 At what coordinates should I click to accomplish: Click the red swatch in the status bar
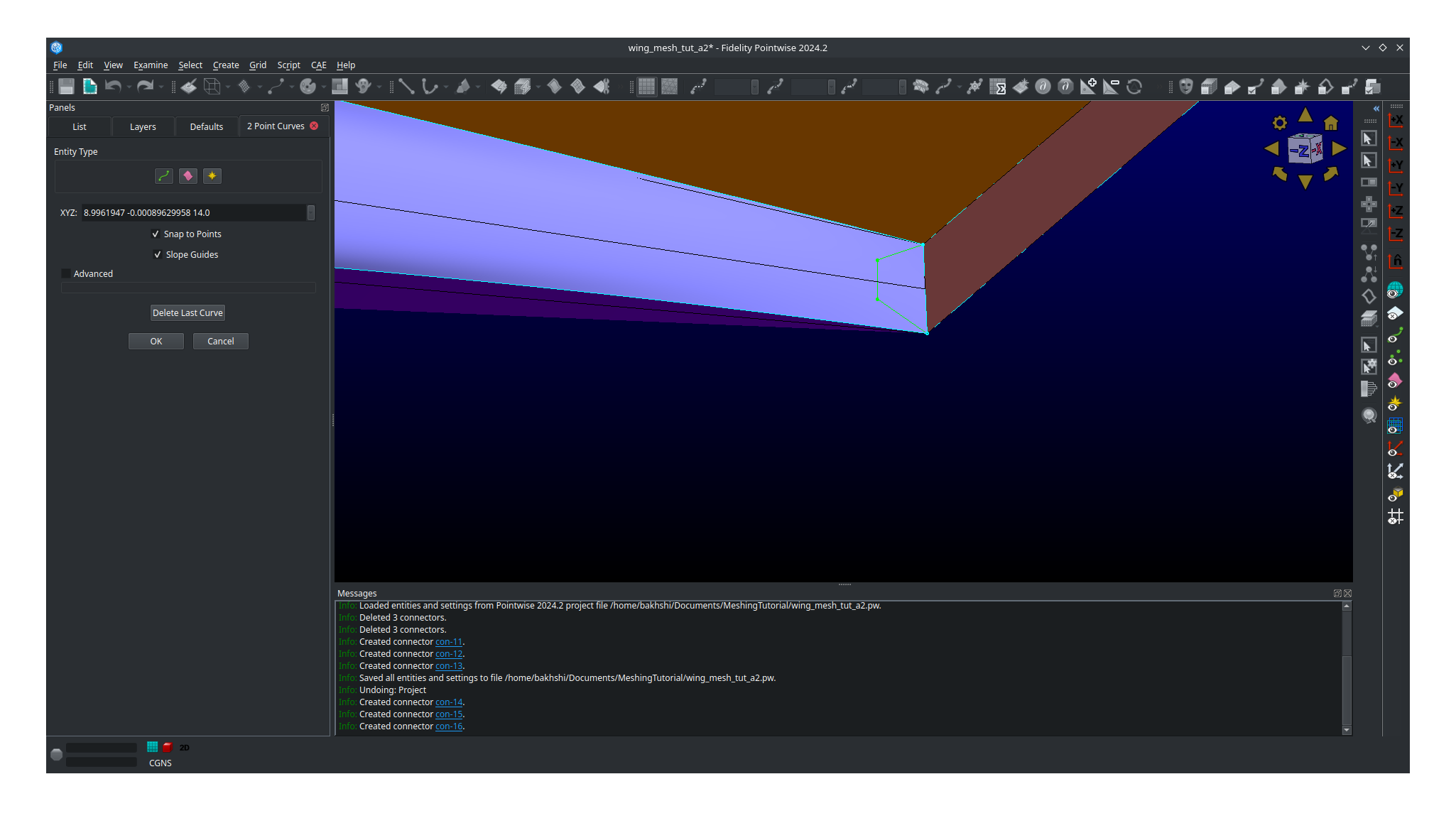166,746
